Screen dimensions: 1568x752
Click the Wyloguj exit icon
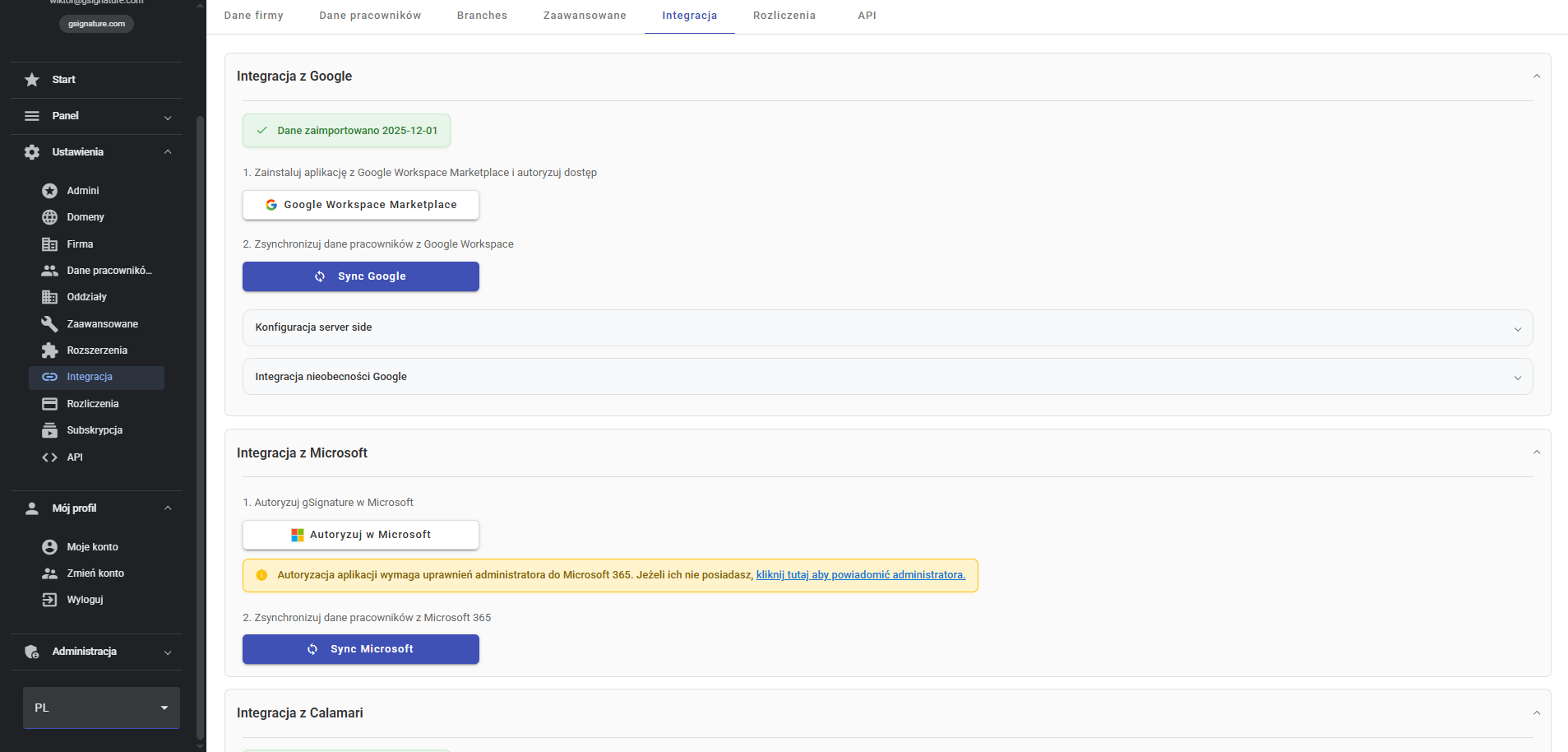(x=50, y=600)
